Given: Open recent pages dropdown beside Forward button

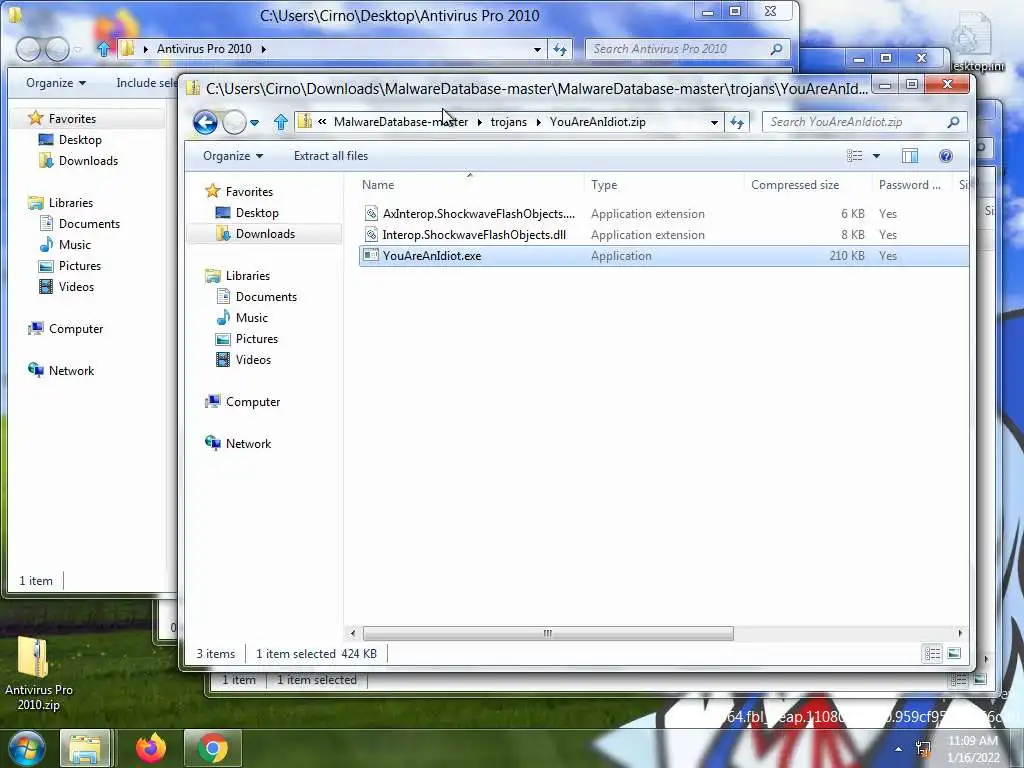Looking at the screenshot, I should pyautogui.click(x=255, y=122).
